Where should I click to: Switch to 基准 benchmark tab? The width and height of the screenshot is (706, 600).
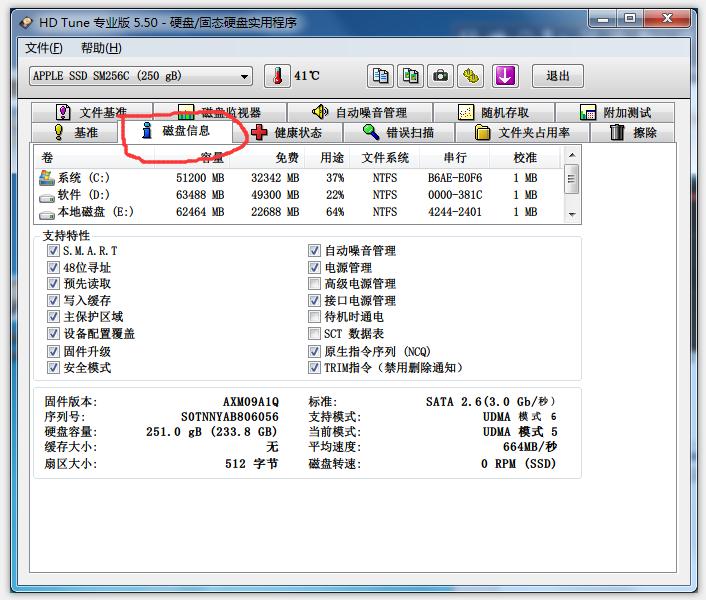point(75,132)
